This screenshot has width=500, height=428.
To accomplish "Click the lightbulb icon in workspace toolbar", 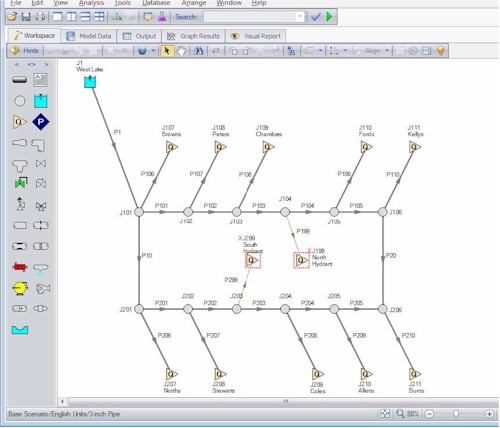I will [x=441, y=51].
